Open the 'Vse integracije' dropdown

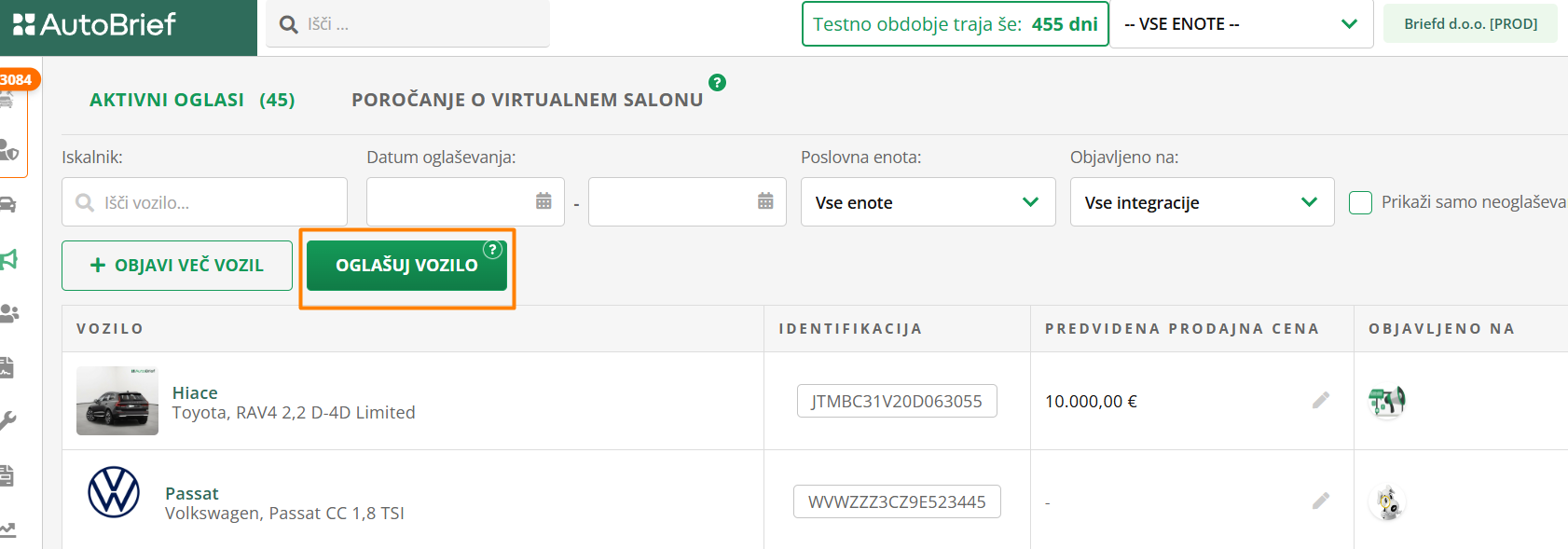[1202, 202]
